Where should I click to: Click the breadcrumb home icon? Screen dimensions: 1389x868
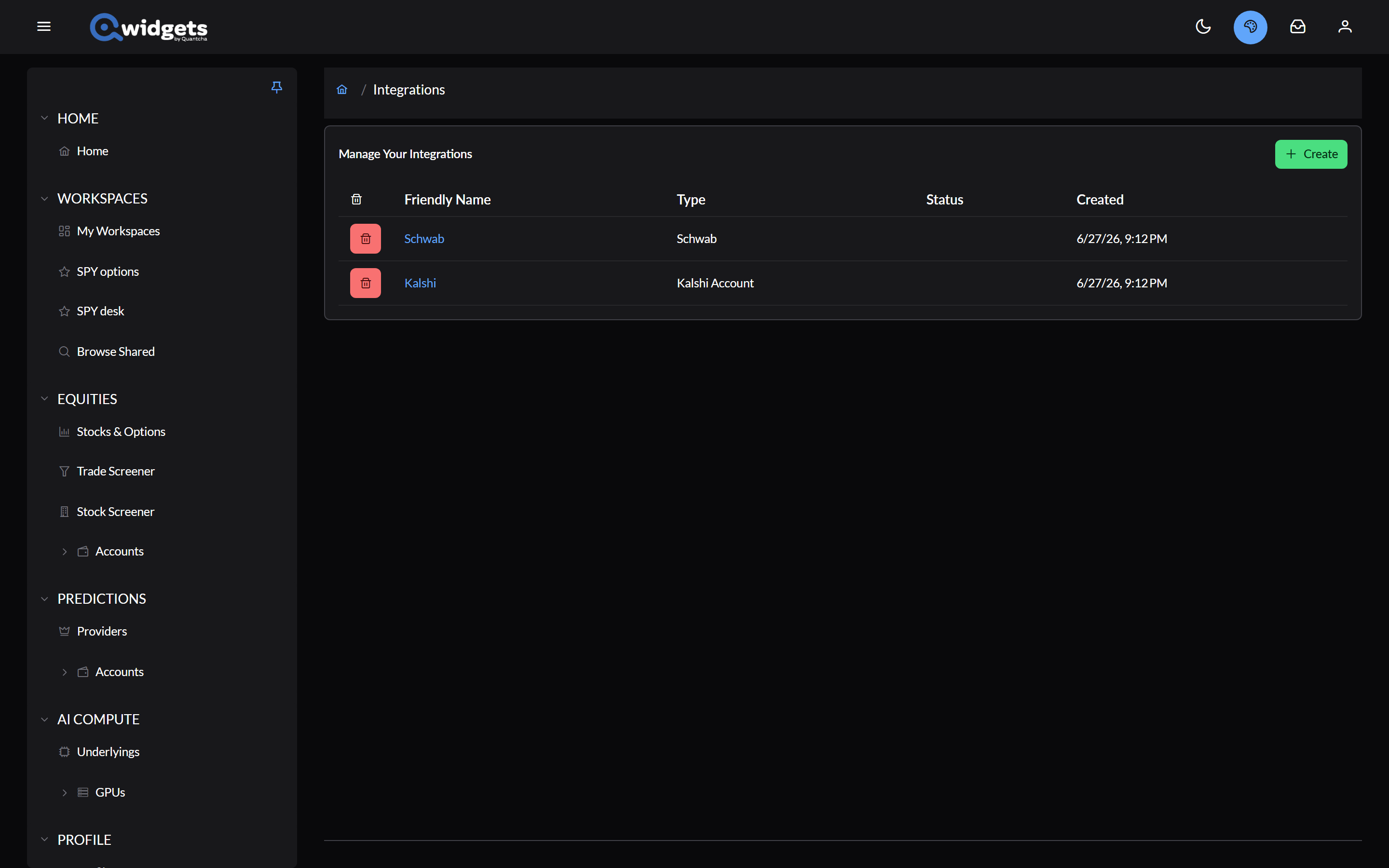tap(342, 90)
